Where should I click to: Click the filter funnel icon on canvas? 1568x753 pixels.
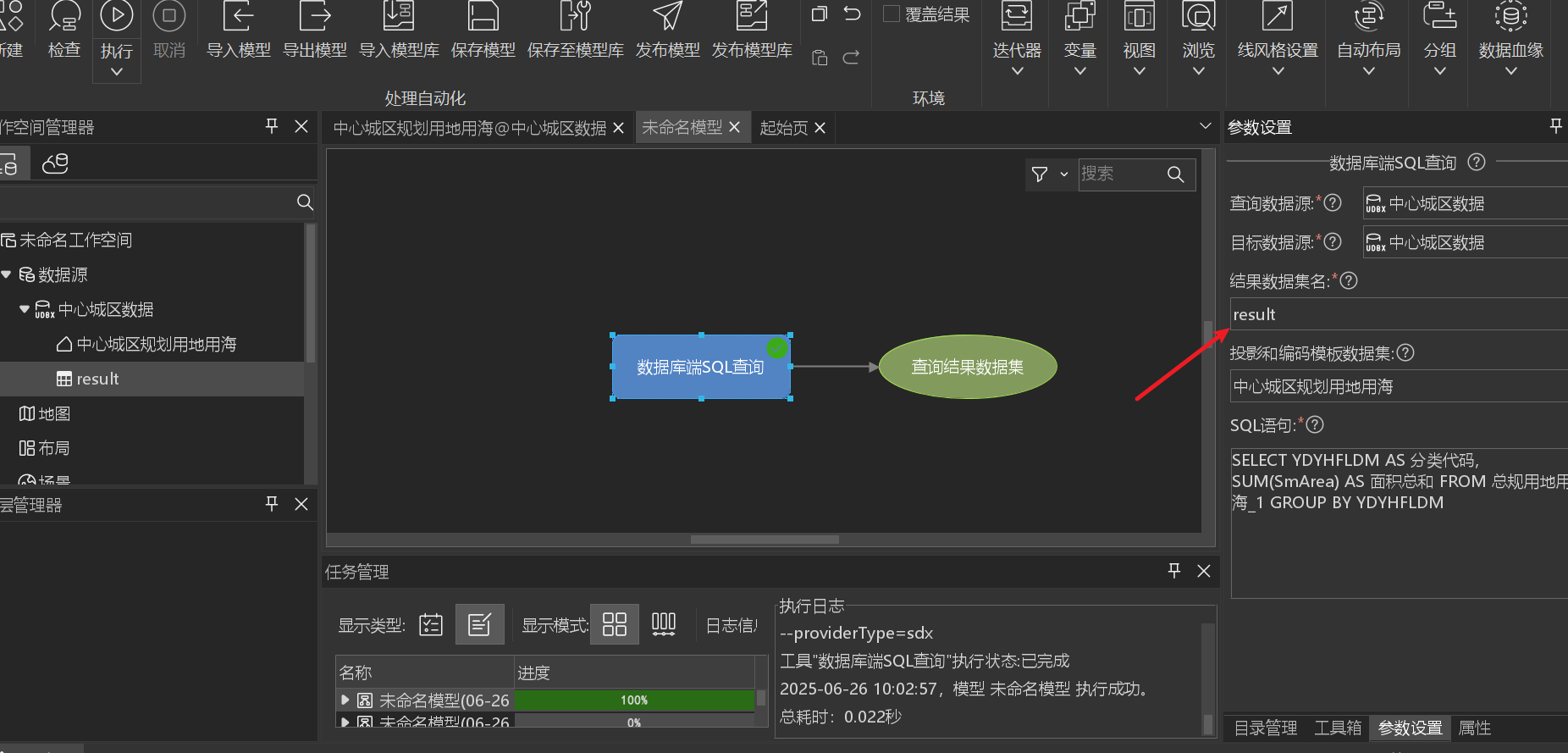[1040, 174]
